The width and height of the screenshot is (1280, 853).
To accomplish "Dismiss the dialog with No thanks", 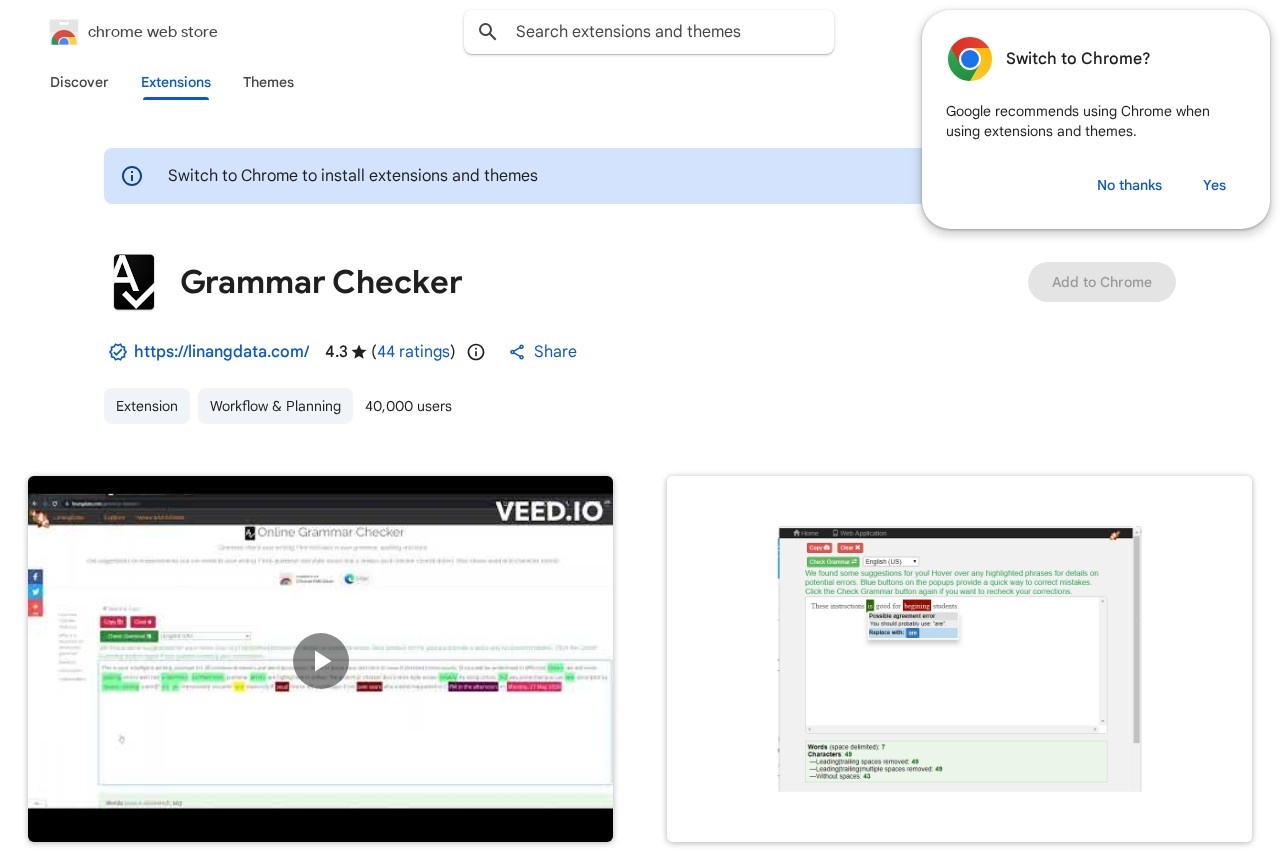I will 1129,185.
